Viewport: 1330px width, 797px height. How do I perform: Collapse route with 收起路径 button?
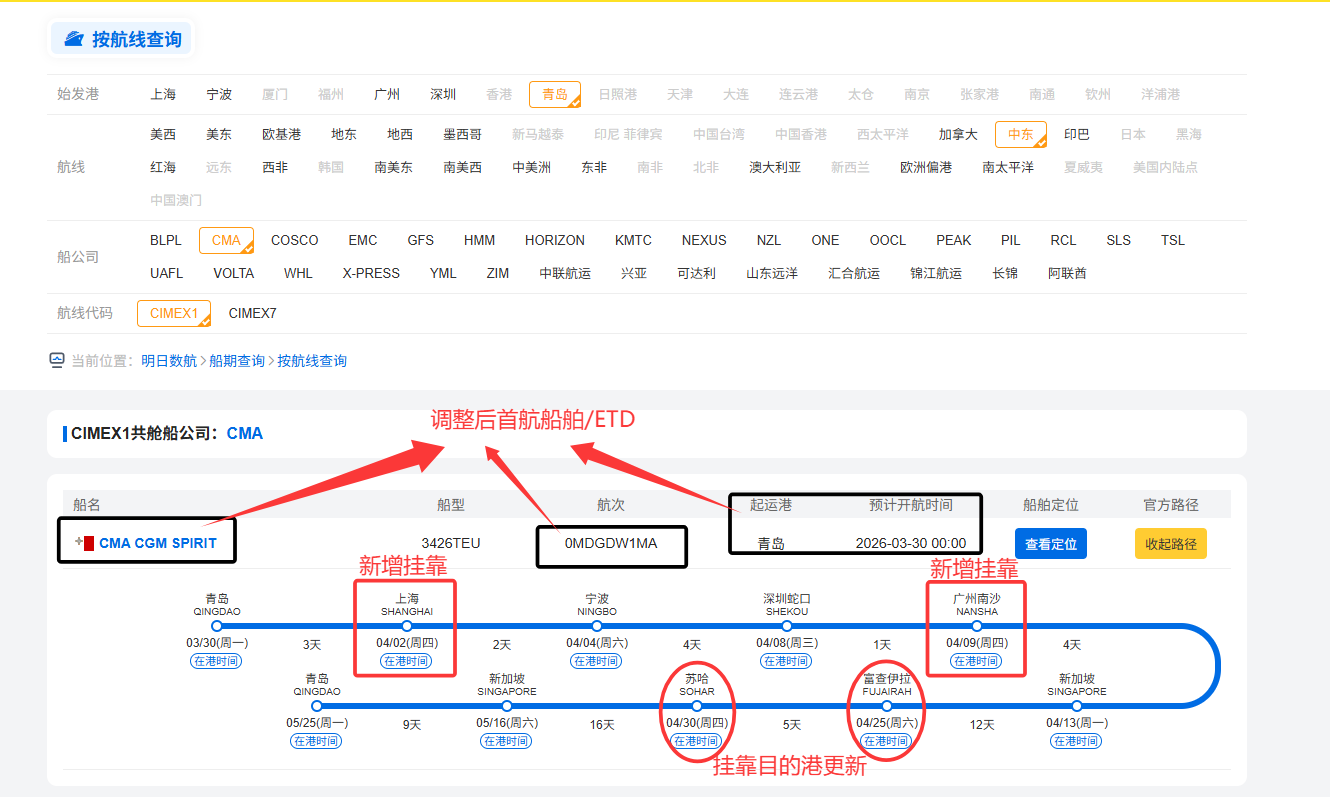pos(1170,543)
